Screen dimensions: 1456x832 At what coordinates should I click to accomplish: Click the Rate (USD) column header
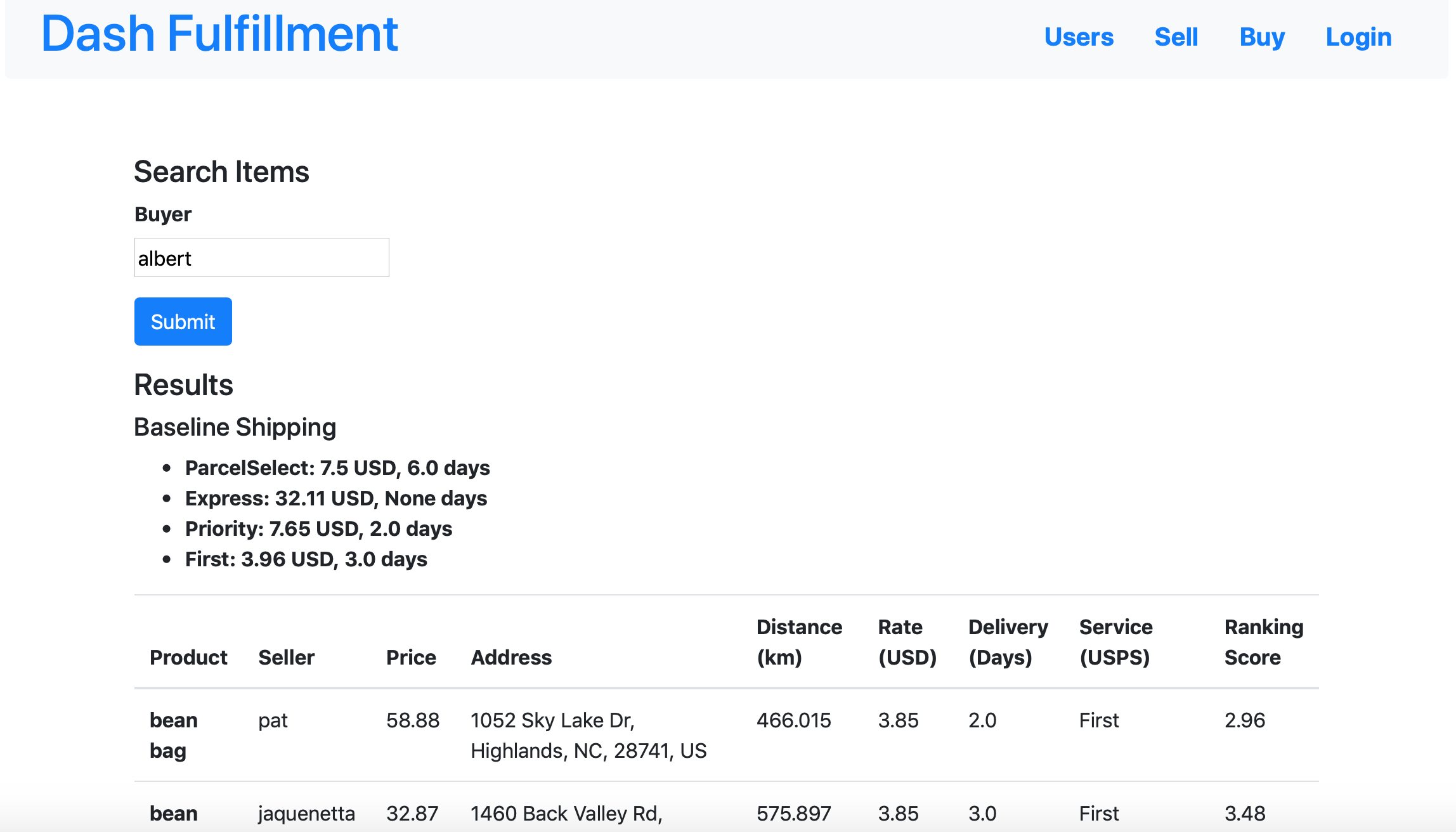pyautogui.click(x=907, y=642)
